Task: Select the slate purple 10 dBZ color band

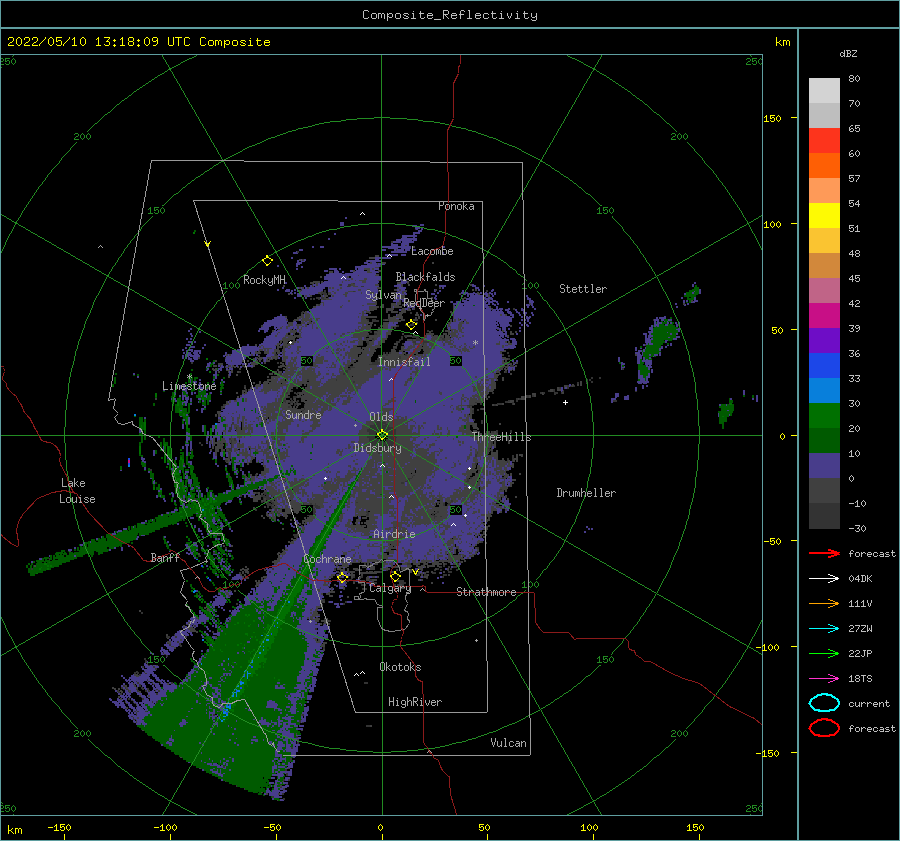Action: (824, 466)
